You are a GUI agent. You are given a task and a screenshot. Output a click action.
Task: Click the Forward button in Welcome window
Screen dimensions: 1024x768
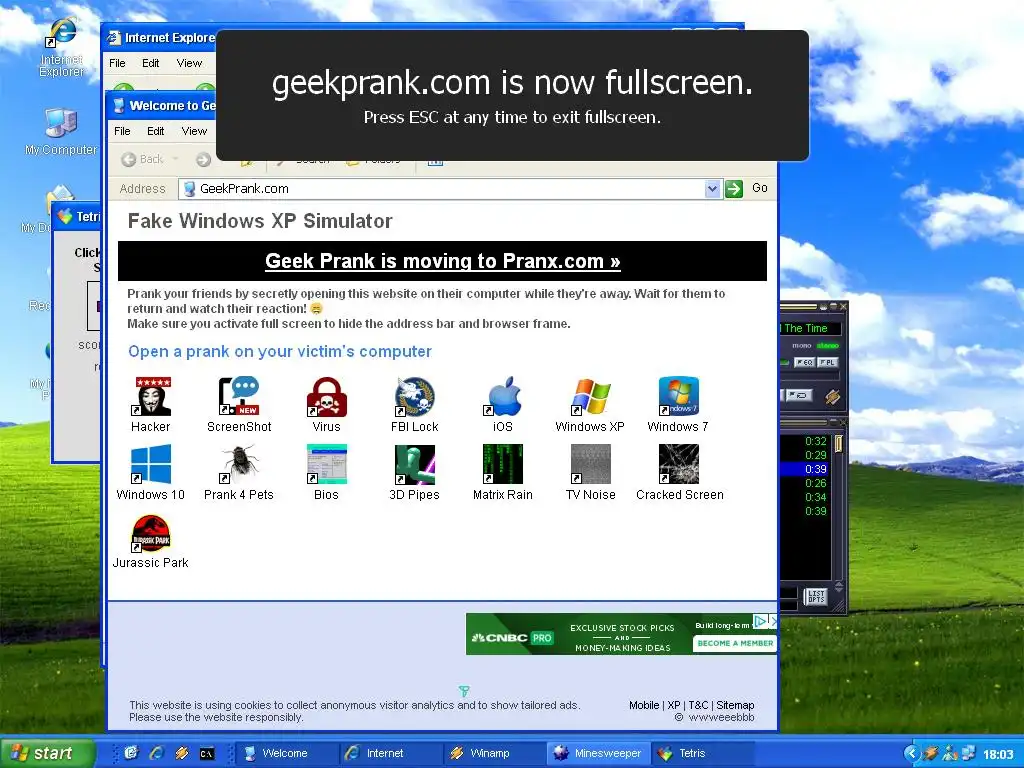click(x=203, y=159)
